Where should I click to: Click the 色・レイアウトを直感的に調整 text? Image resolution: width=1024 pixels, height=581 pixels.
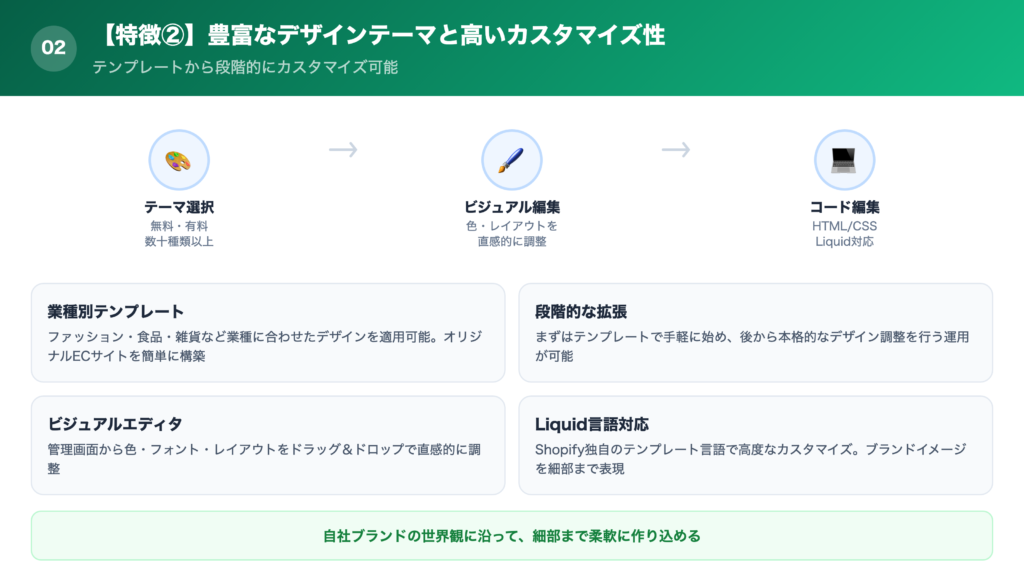pyautogui.click(x=511, y=234)
